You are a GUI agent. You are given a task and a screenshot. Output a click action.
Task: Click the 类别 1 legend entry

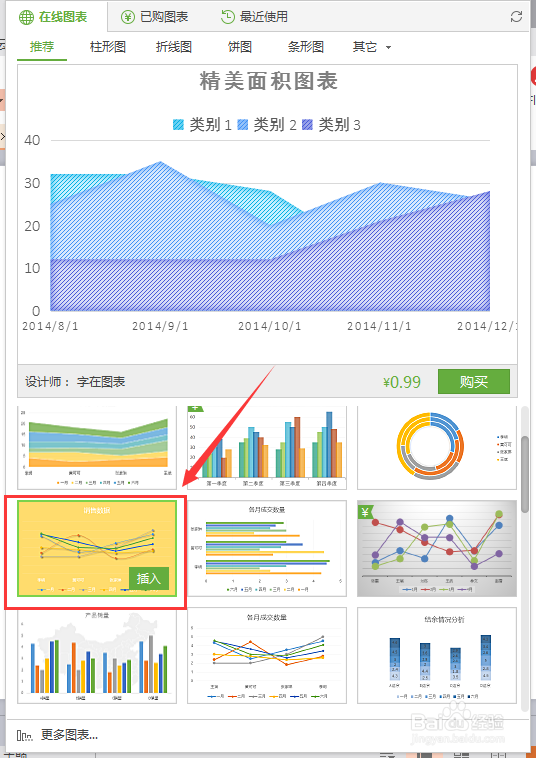click(x=202, y=125)
